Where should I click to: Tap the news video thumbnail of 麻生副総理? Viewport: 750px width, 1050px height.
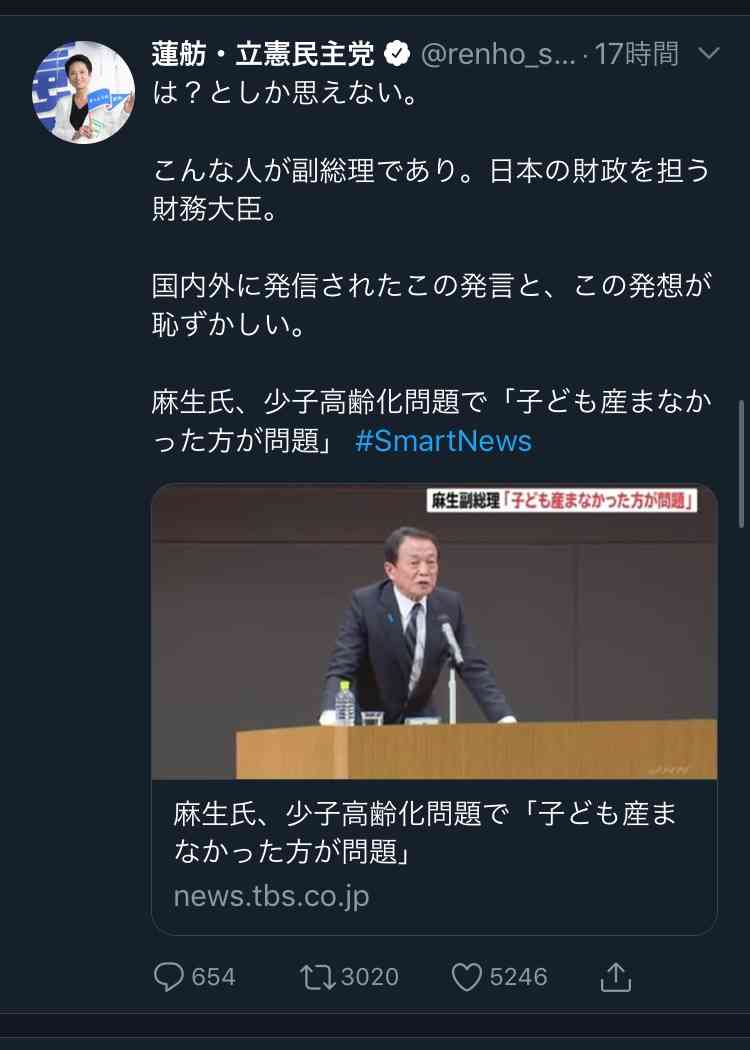(435, 631)
